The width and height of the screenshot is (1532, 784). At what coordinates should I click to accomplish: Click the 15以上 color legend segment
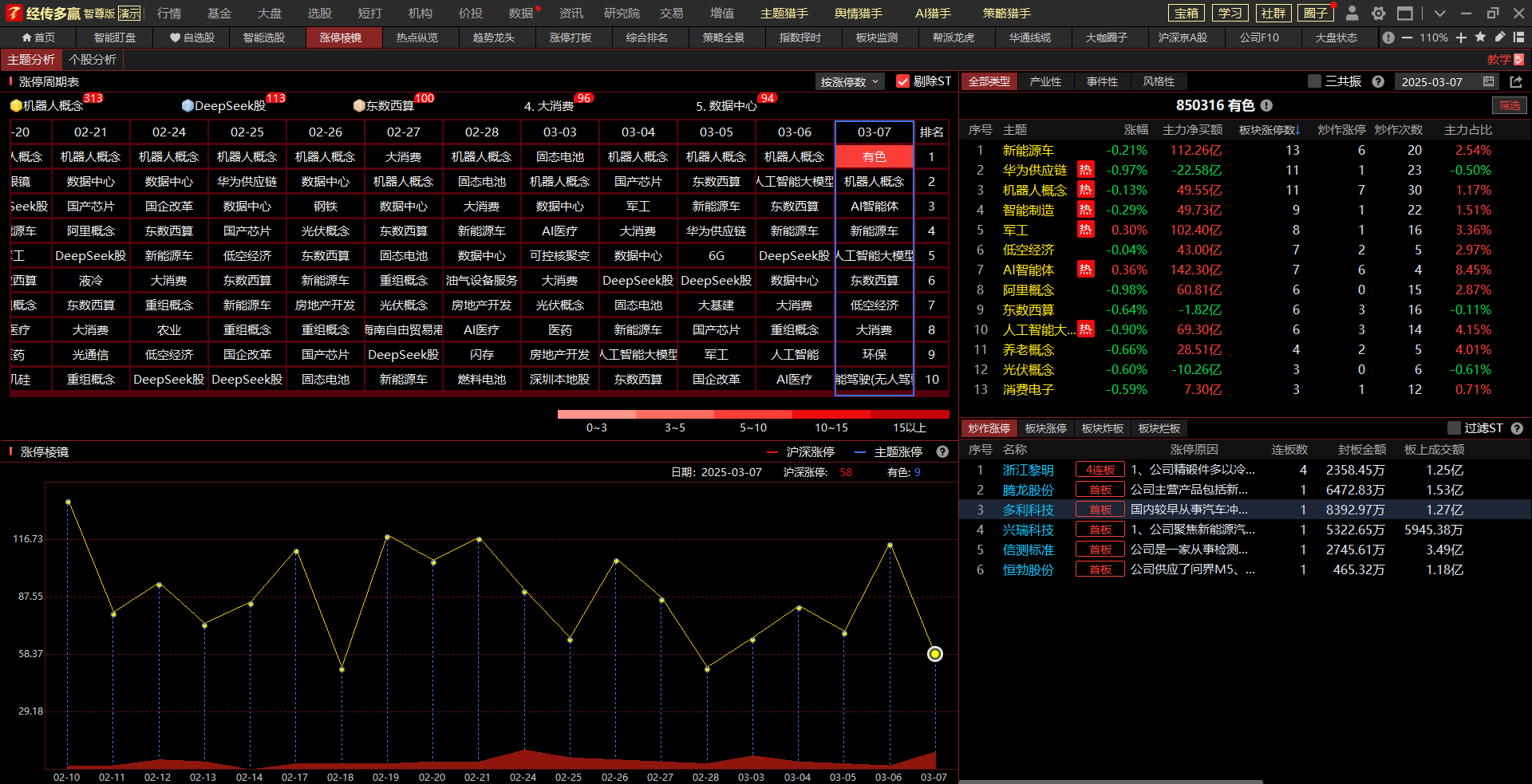pos(910,415)
